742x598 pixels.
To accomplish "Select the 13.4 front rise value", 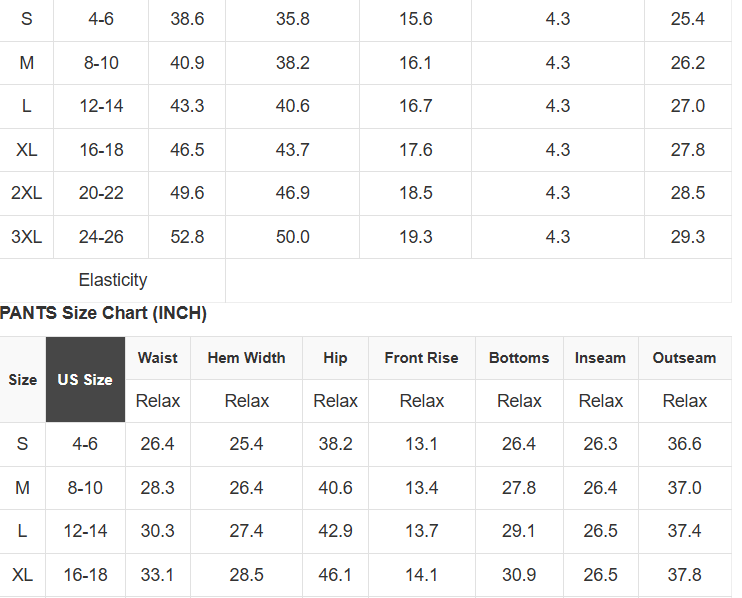I will pyautogui.click(x=422, y=488).
